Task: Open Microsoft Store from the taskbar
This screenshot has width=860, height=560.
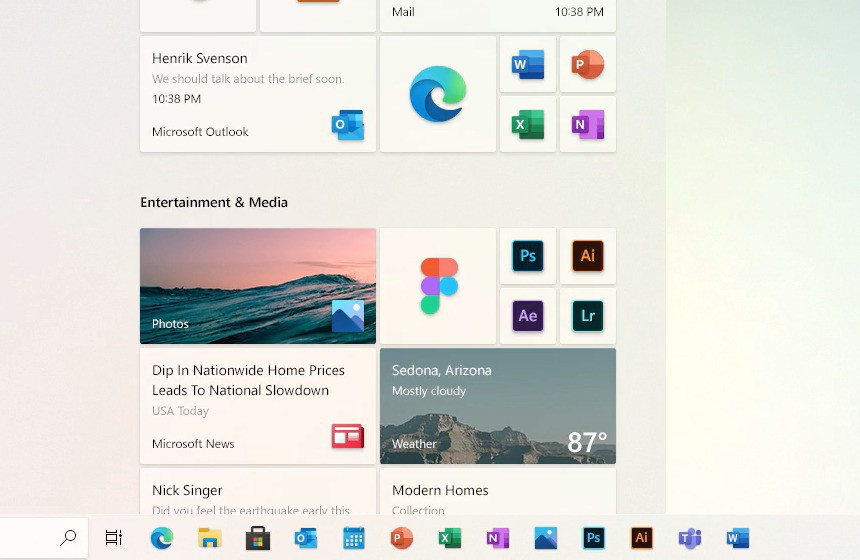Action: [258, 538]
